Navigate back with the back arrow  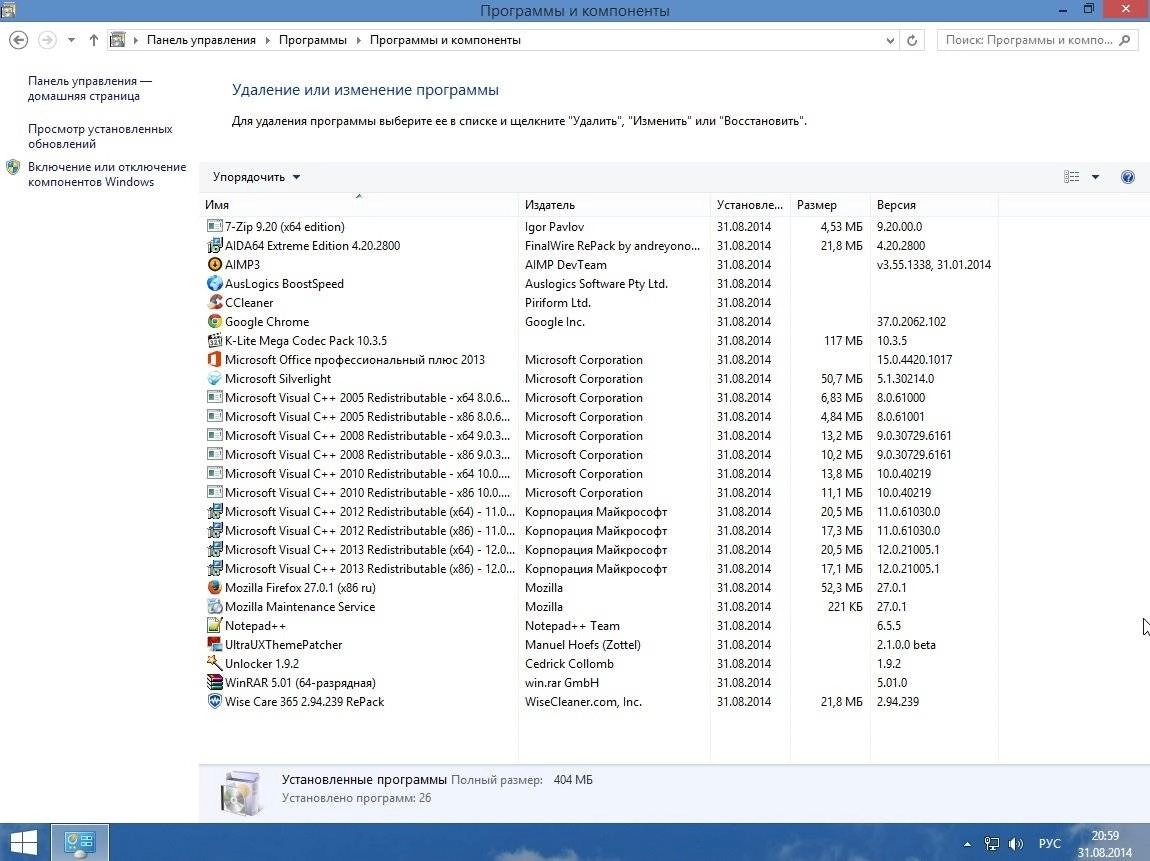click(x=18, y=40)
